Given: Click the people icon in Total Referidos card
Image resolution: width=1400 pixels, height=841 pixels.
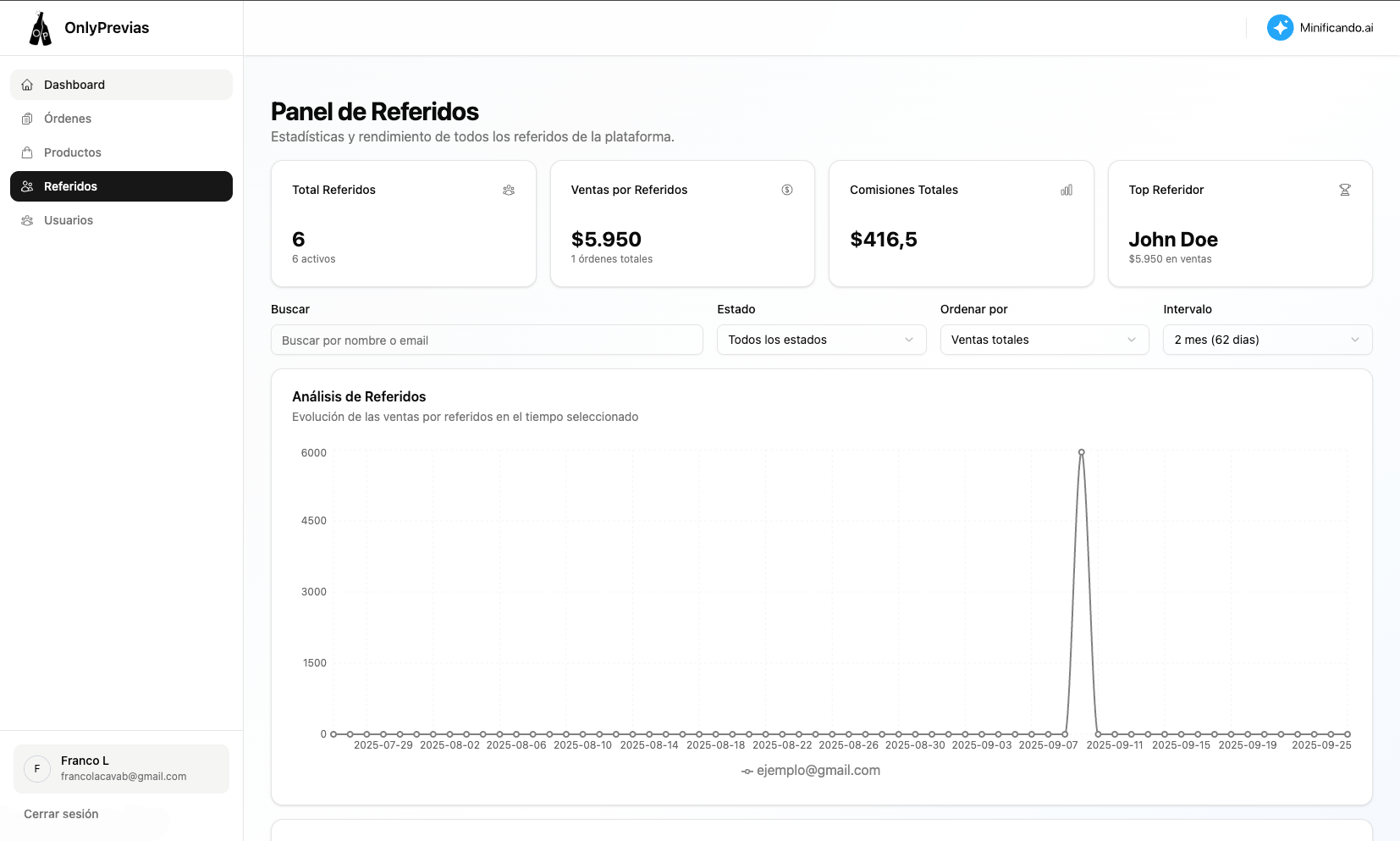Looking at the screenshot, I should click(x=509, y=191).
